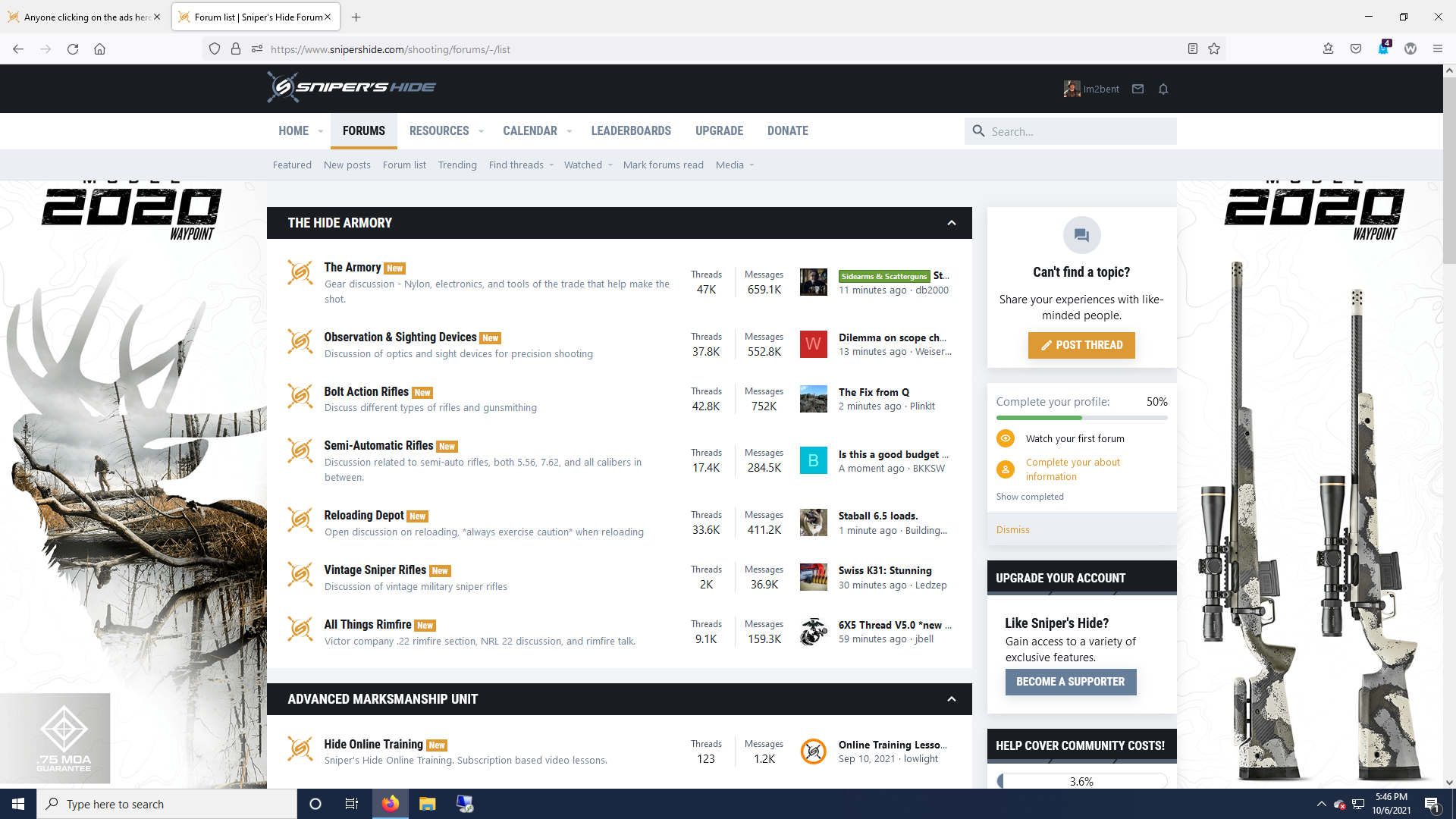The image size is (1456, 819).
Task: Open the Upgrade navigation tab
Action: (x=719, y=130)
